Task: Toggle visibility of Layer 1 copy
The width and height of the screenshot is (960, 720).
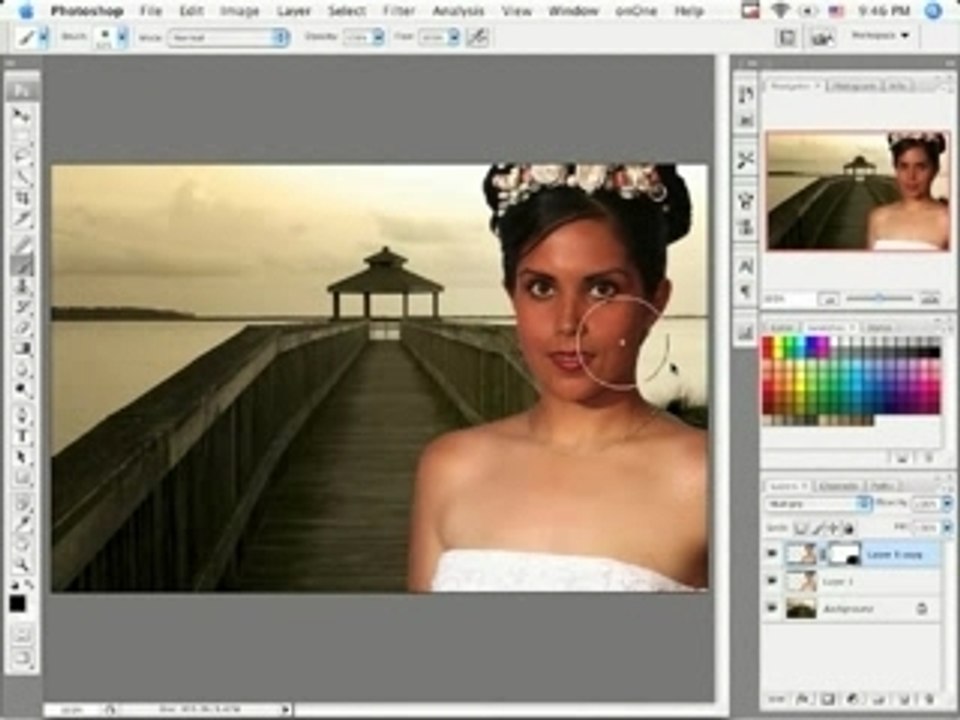Action: click(x=772, y=553)
